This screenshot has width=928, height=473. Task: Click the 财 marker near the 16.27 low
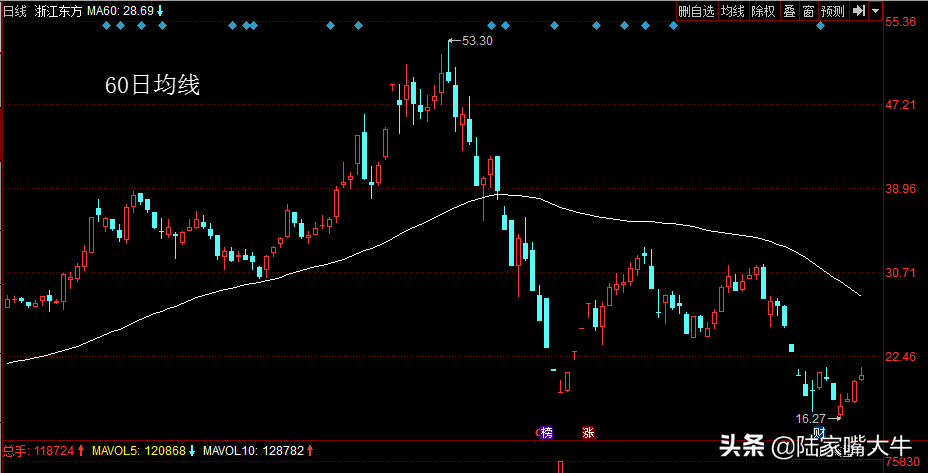[818, 433]
